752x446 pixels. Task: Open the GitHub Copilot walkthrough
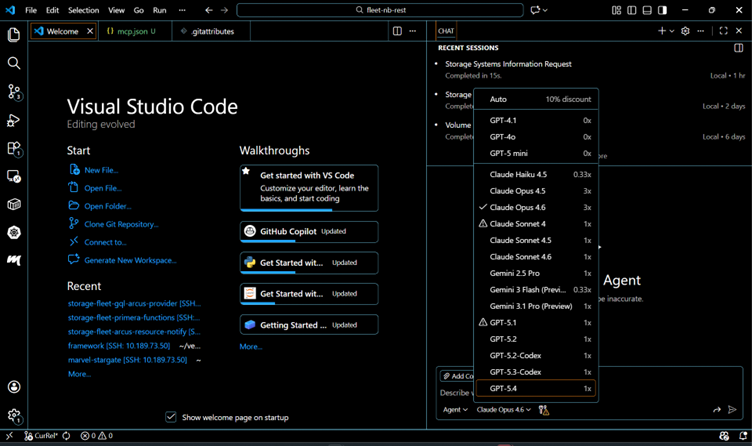click(309, 232)
